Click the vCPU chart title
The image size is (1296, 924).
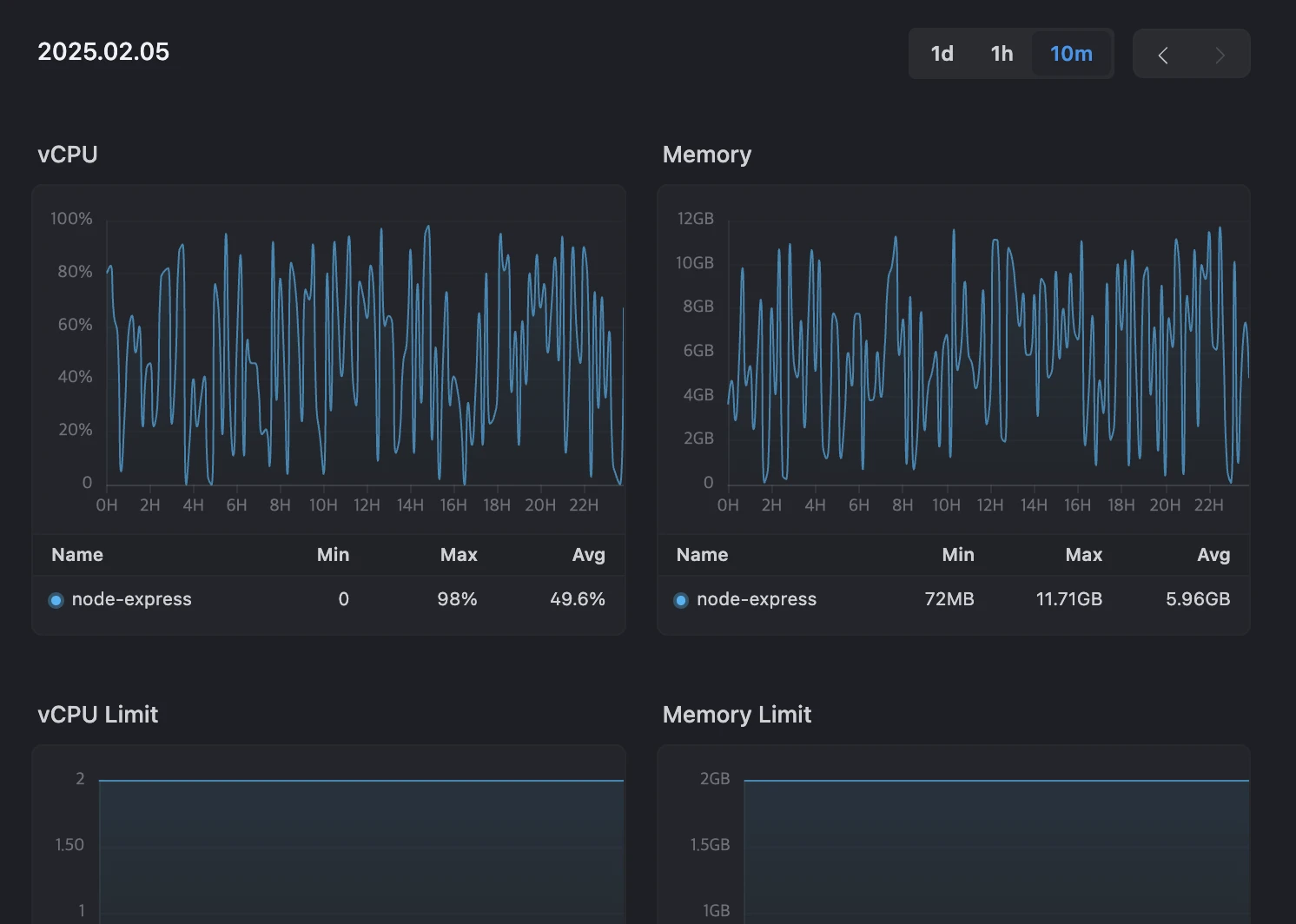67,154
